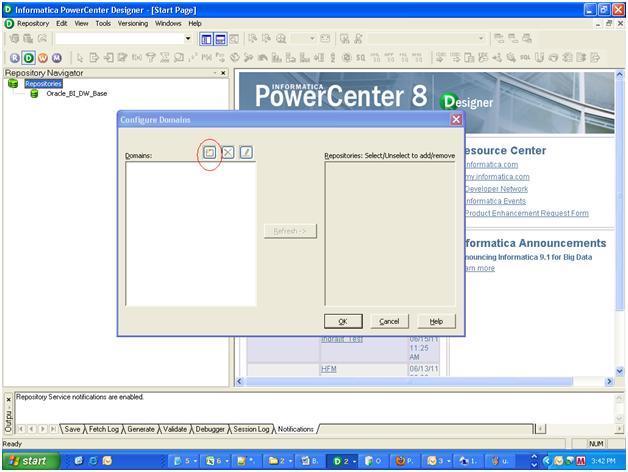Toggle the Output window view icon

tap(220, 39)
